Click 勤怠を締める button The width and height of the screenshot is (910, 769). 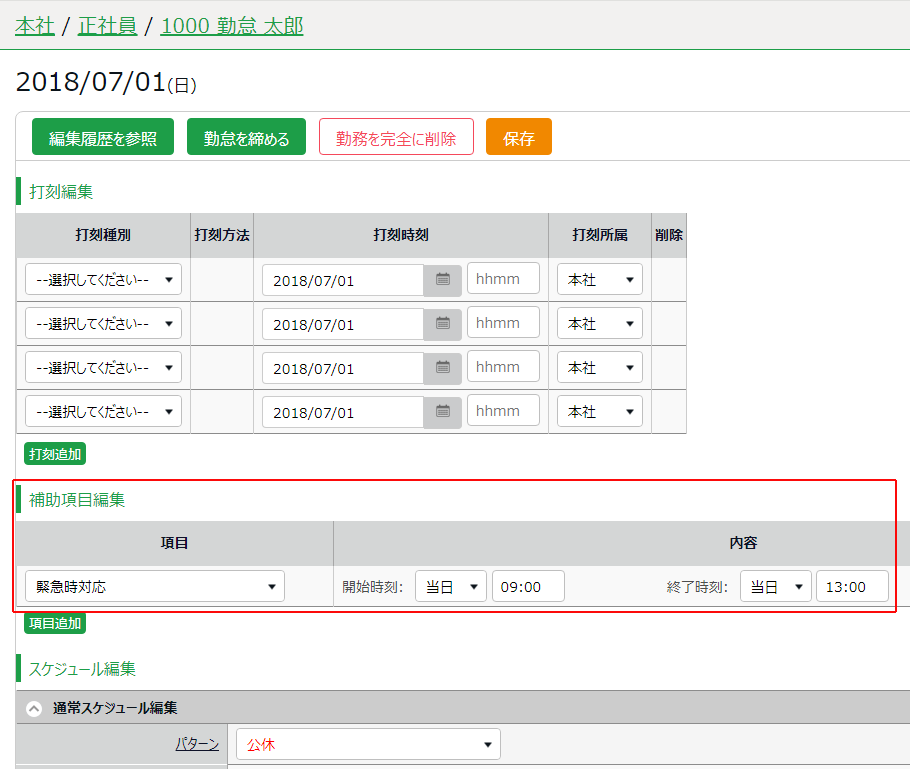click(x=246, y=137)
